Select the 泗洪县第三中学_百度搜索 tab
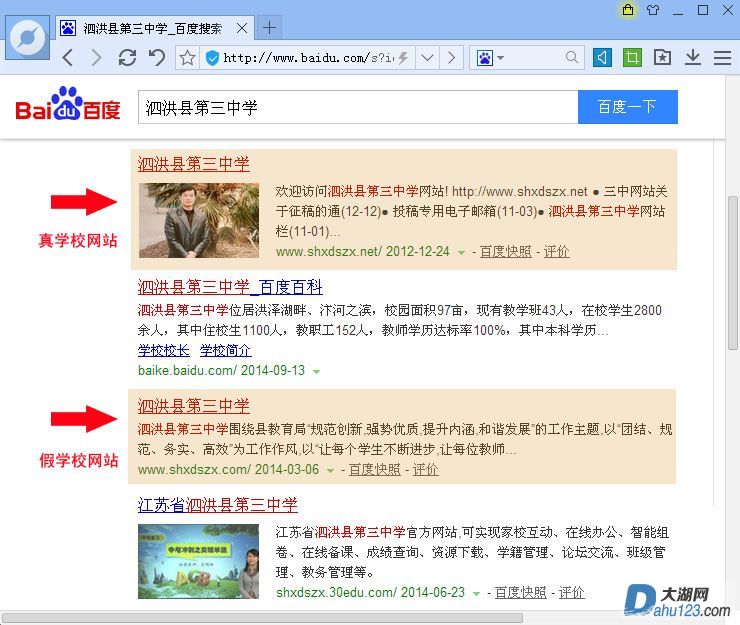Viewport: 740px width, 625px height. 154,28
